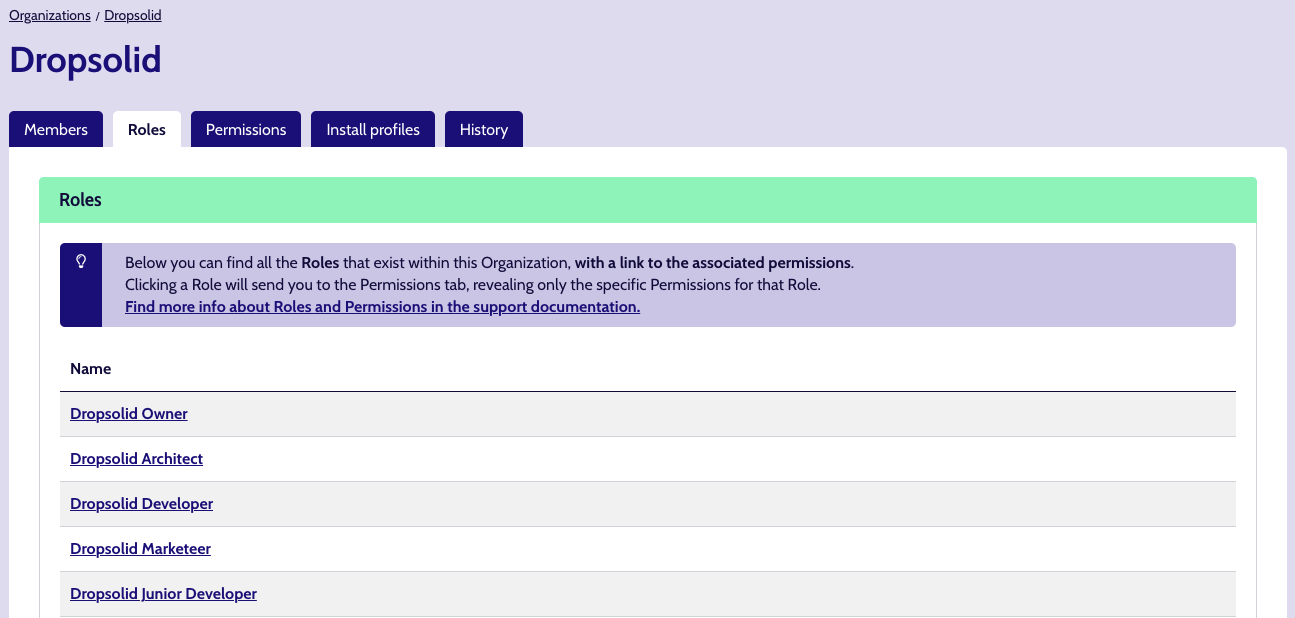Click the 'Clicking a Role will send you' text
The width and height of the screenshot is (1295, 618).
pyautogui.click(x=472, y=285)
